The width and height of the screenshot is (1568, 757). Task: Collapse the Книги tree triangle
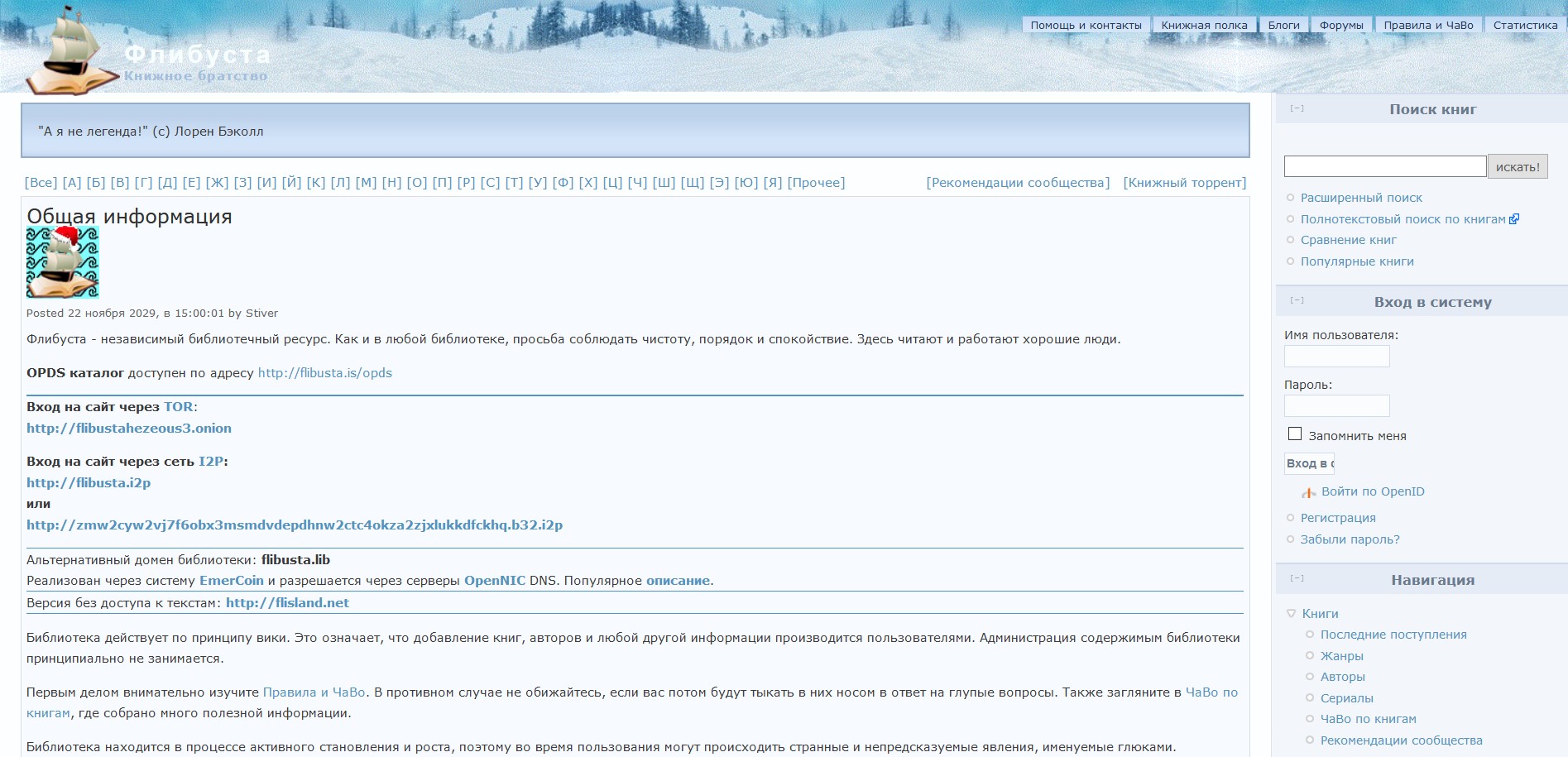tap(1291, 614)
